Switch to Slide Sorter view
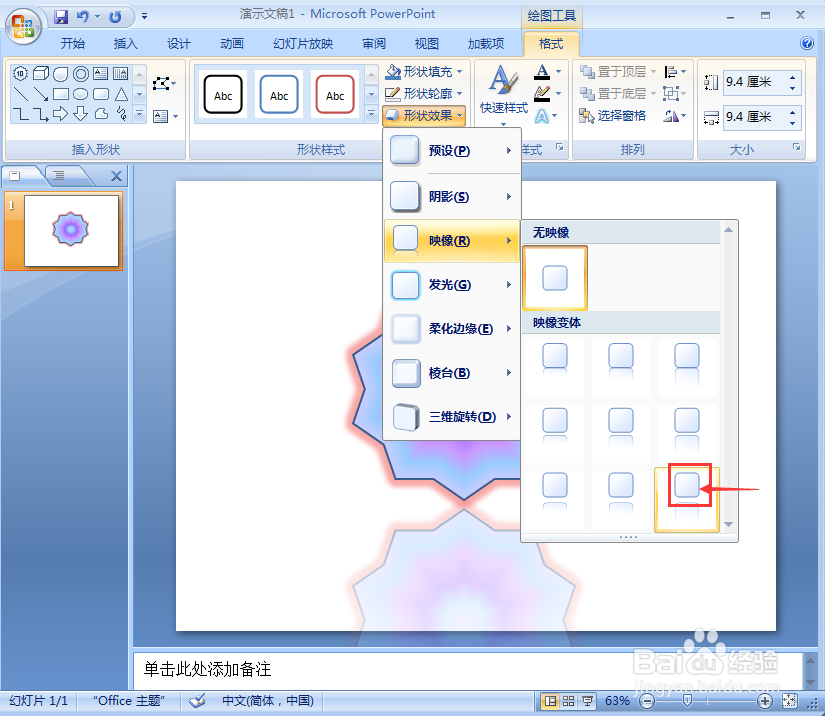825x716 pixels. tap(568, 701)
